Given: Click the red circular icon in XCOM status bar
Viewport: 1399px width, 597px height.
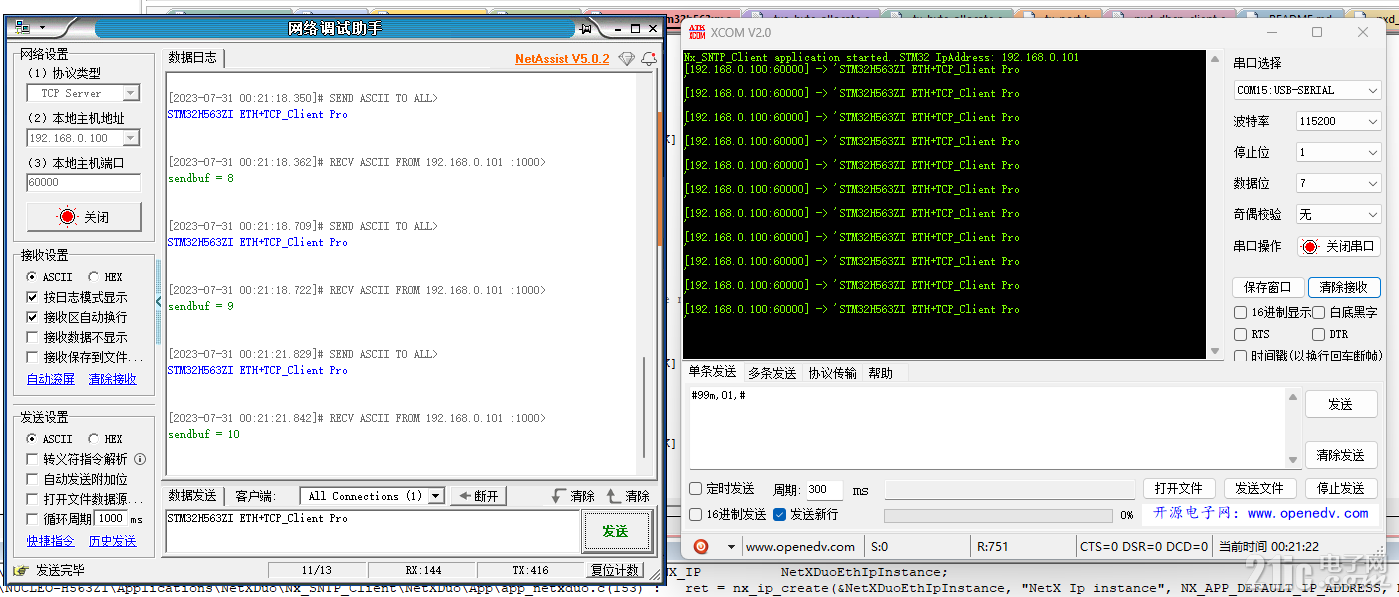Looking at the screenshot, I should coord(701,546).
